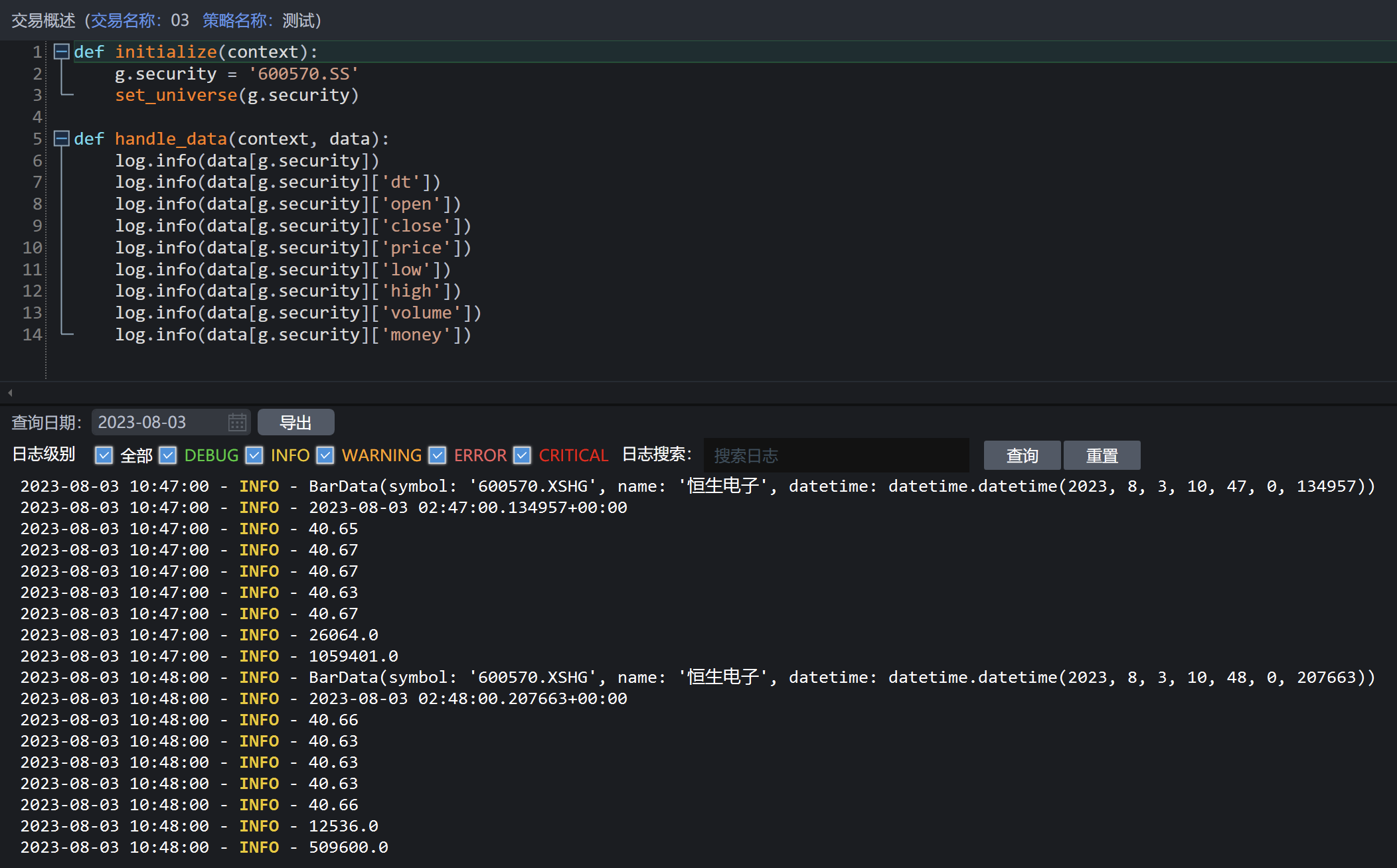Image resolution: width=1397 pixels, height=868 pixels.
Task: Focus the 搜索日志 log search field
Action: coord(836,455)
